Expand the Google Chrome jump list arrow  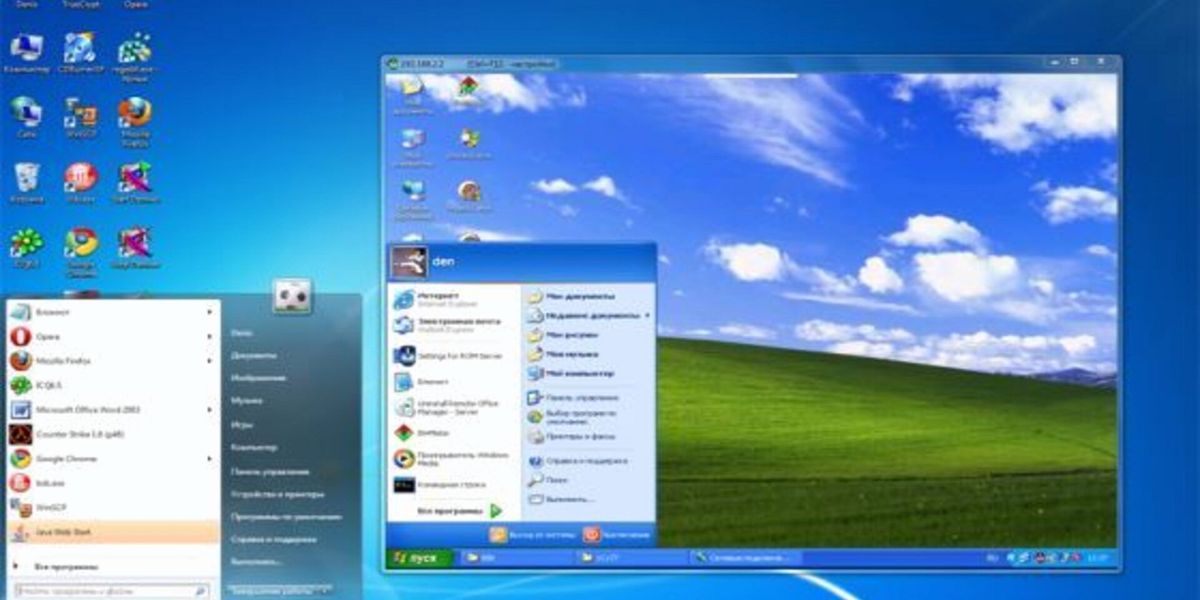(x=210, y=458)
